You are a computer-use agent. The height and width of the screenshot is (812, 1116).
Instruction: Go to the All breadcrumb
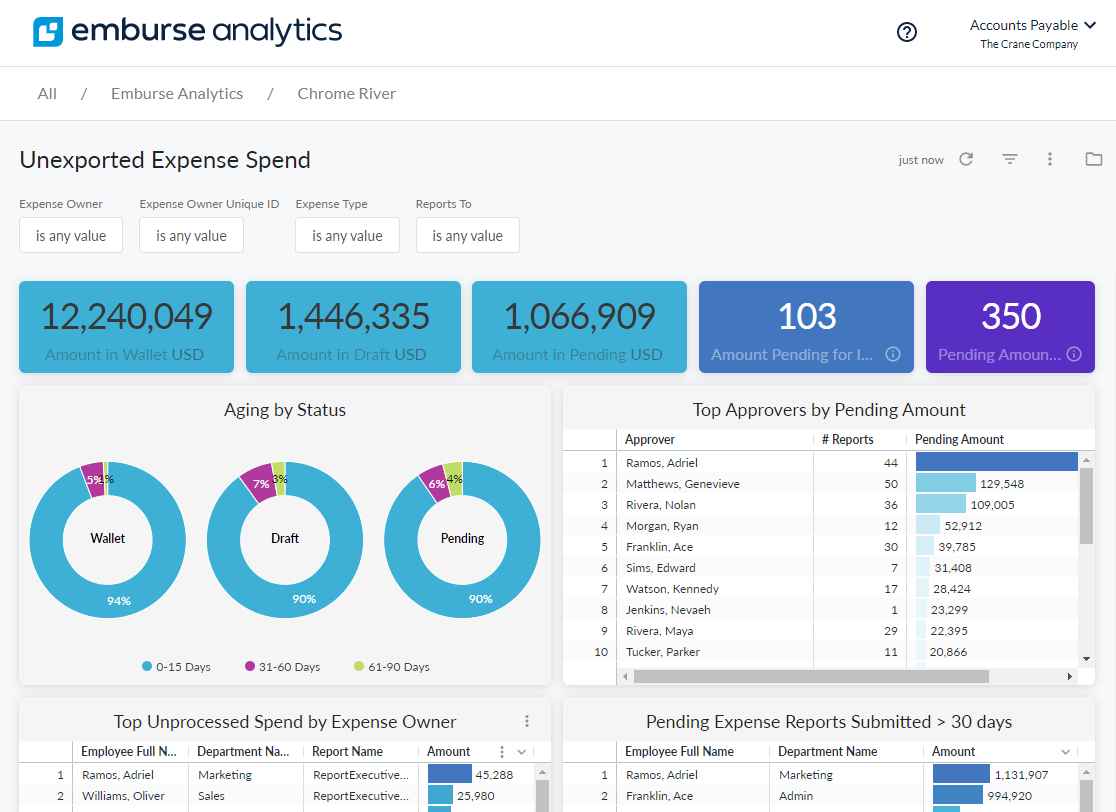point(47,94)
